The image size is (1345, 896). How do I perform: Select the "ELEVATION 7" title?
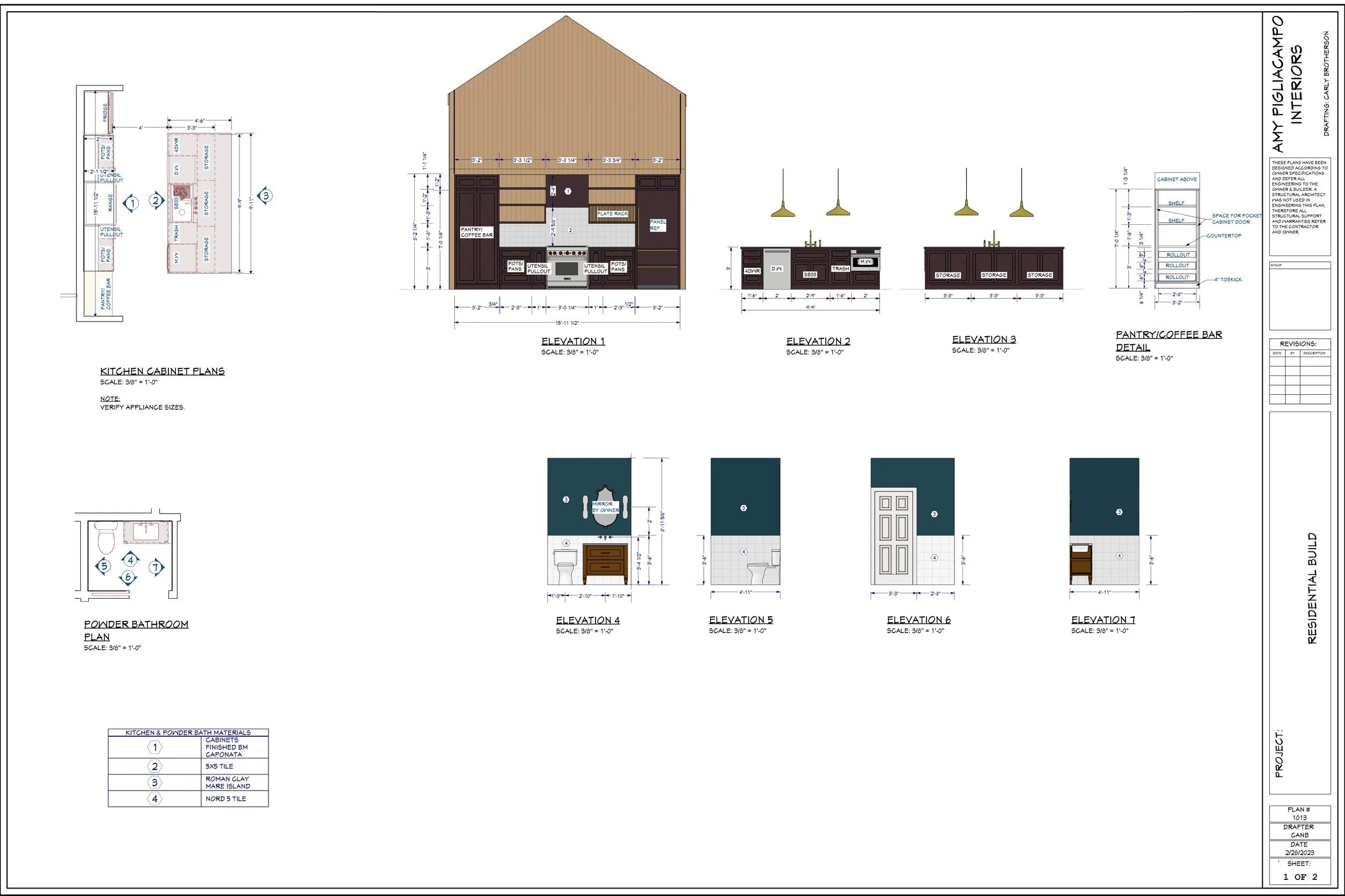(x=1103, y=620)
